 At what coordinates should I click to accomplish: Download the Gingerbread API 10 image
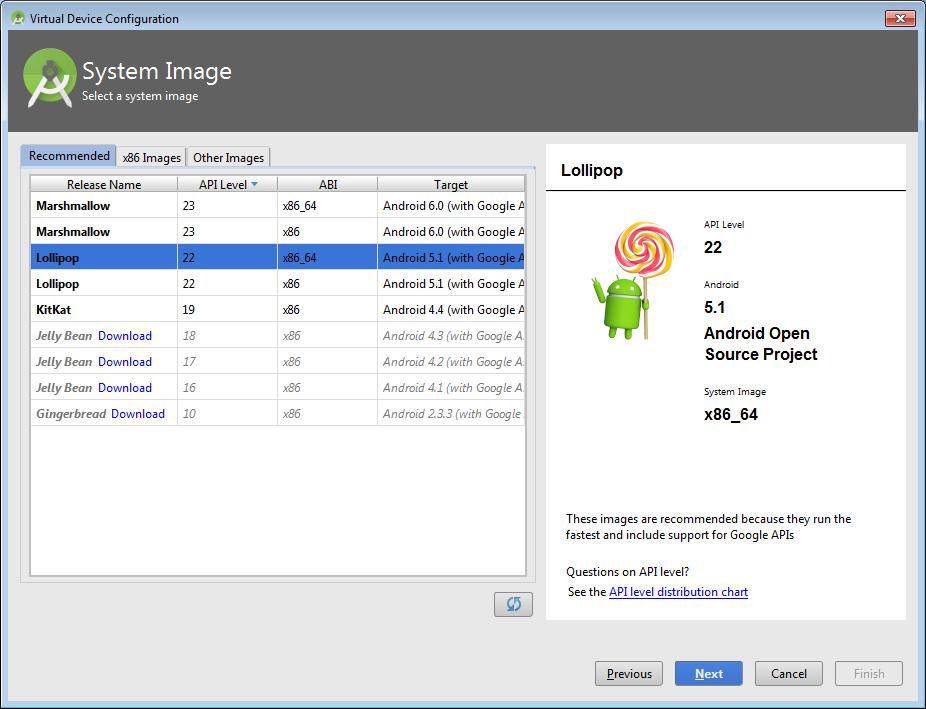[138, 413]
